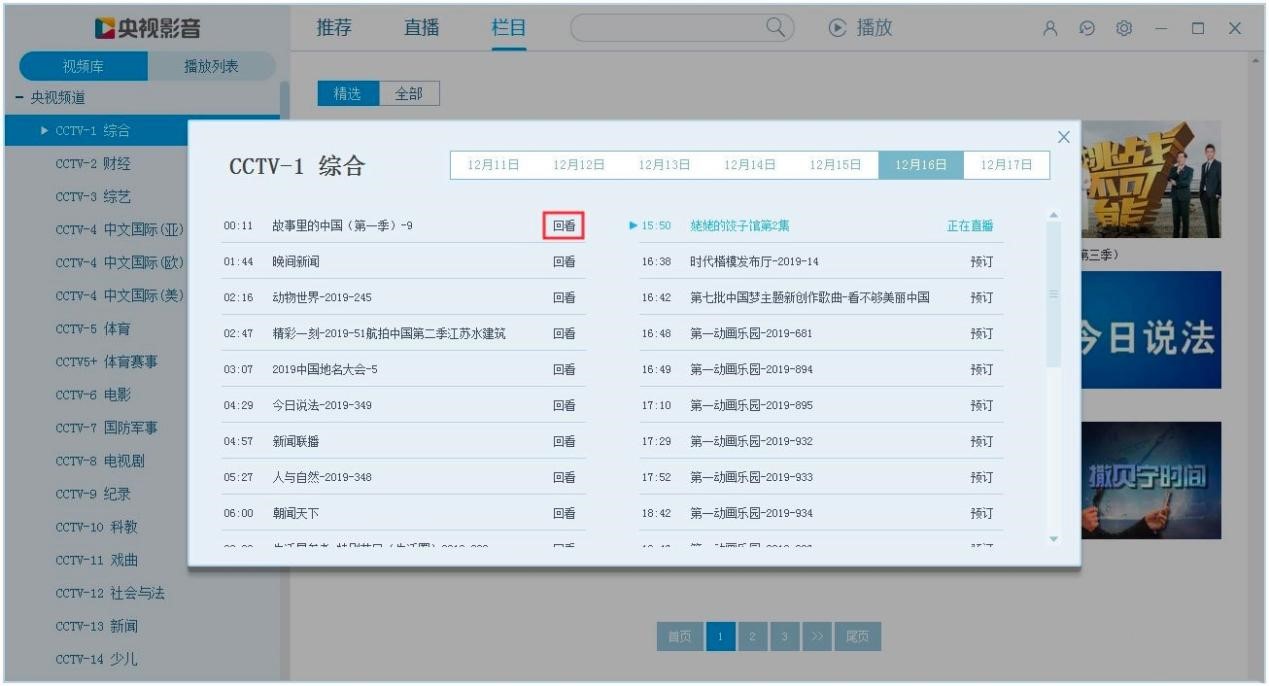Select the 精选 filter toggle
The image size is (1269, 686).
348,94
